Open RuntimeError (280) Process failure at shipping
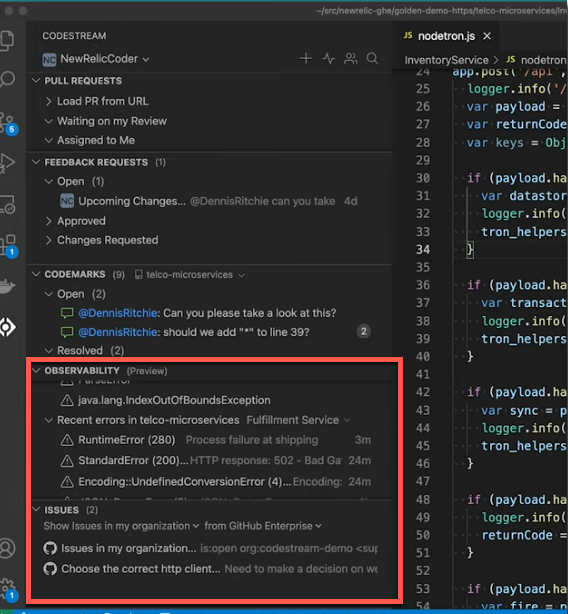This screenshot has height=614, width=568. click(x=215, y=440)
